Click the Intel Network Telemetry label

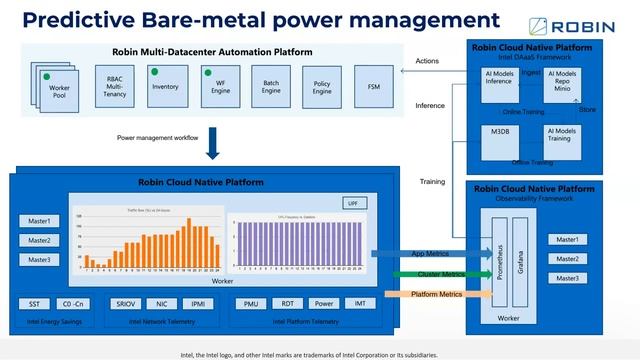pos(162,322)
